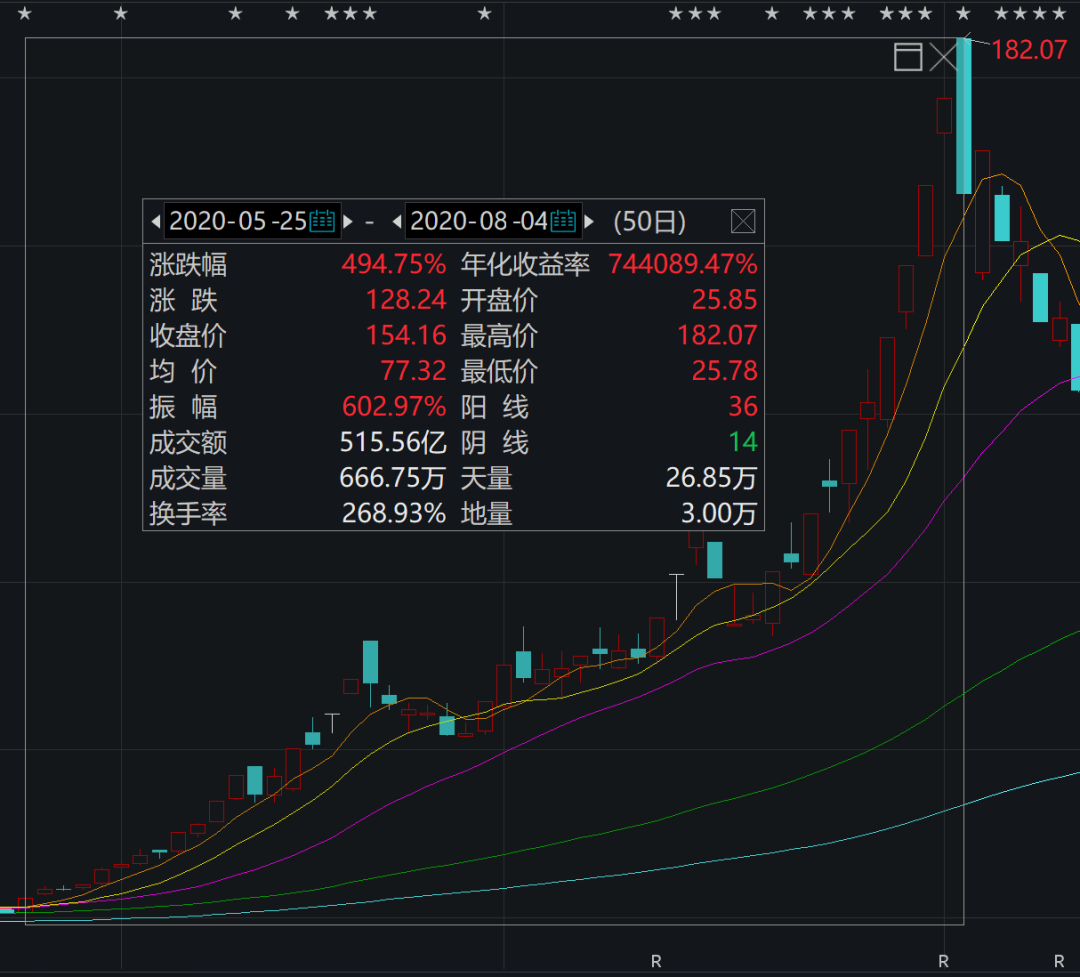Screen dimensions: 1080x977
Task: Click the 182.07 peak price label
Action: [1029, 50]
